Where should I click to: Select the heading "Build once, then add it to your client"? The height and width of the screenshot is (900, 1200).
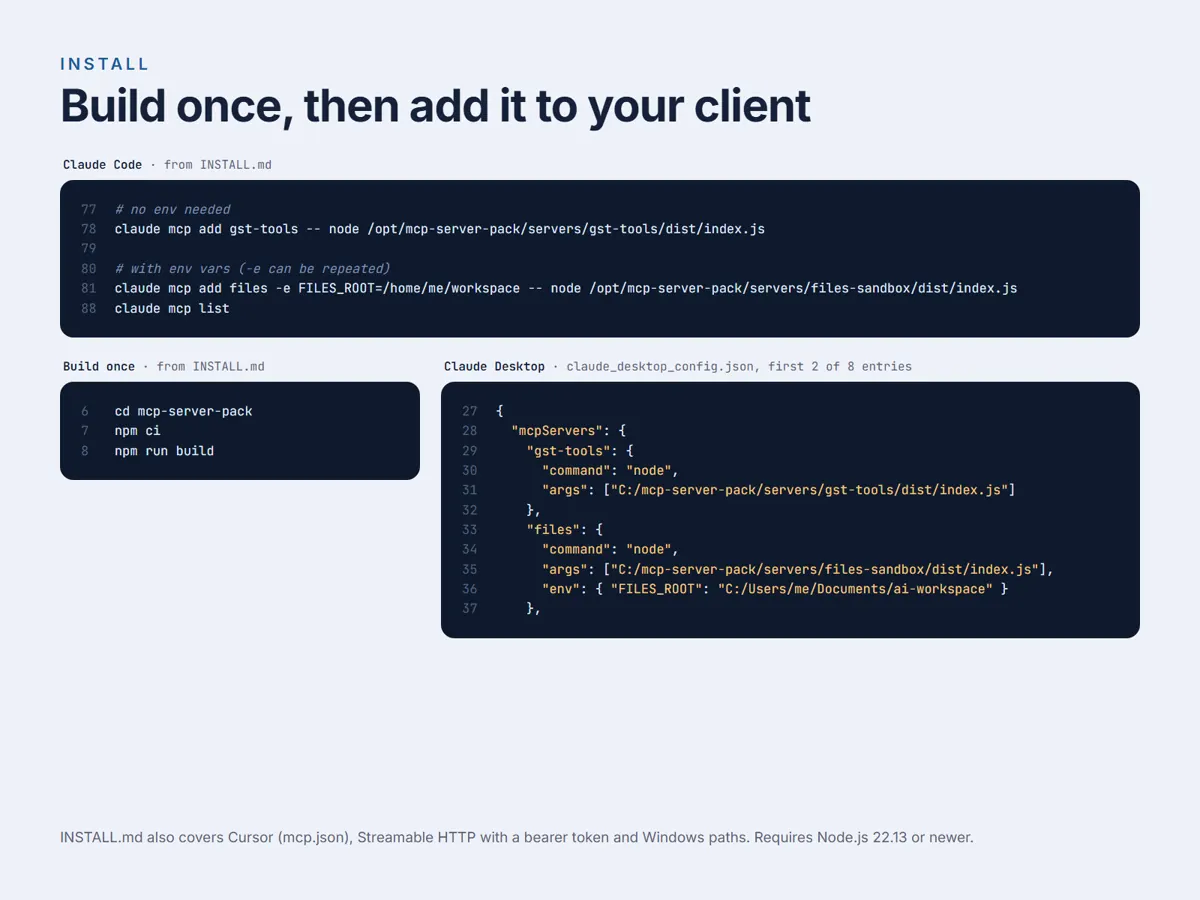436,106
